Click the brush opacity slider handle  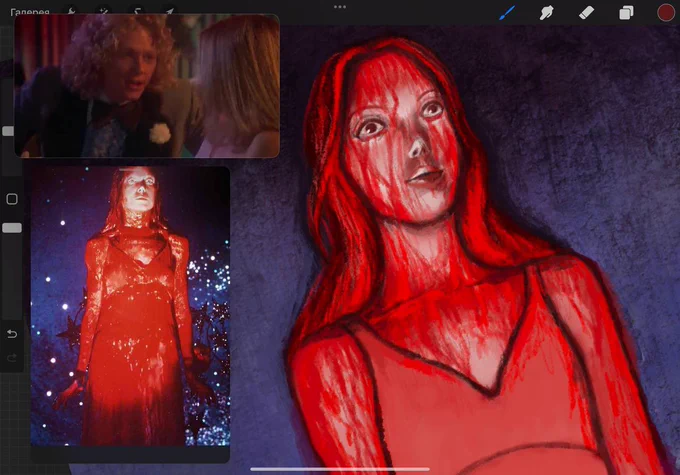(x=12, y=228)
